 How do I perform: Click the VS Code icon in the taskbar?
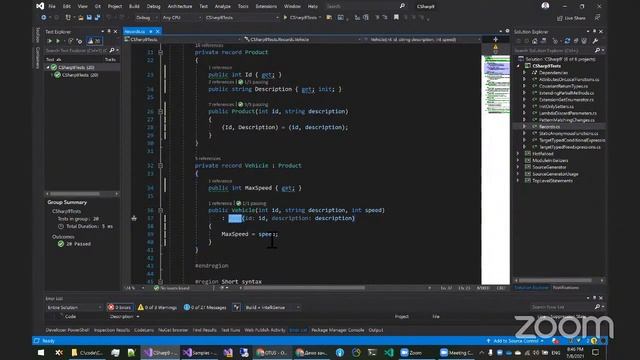tap(389, 352)
